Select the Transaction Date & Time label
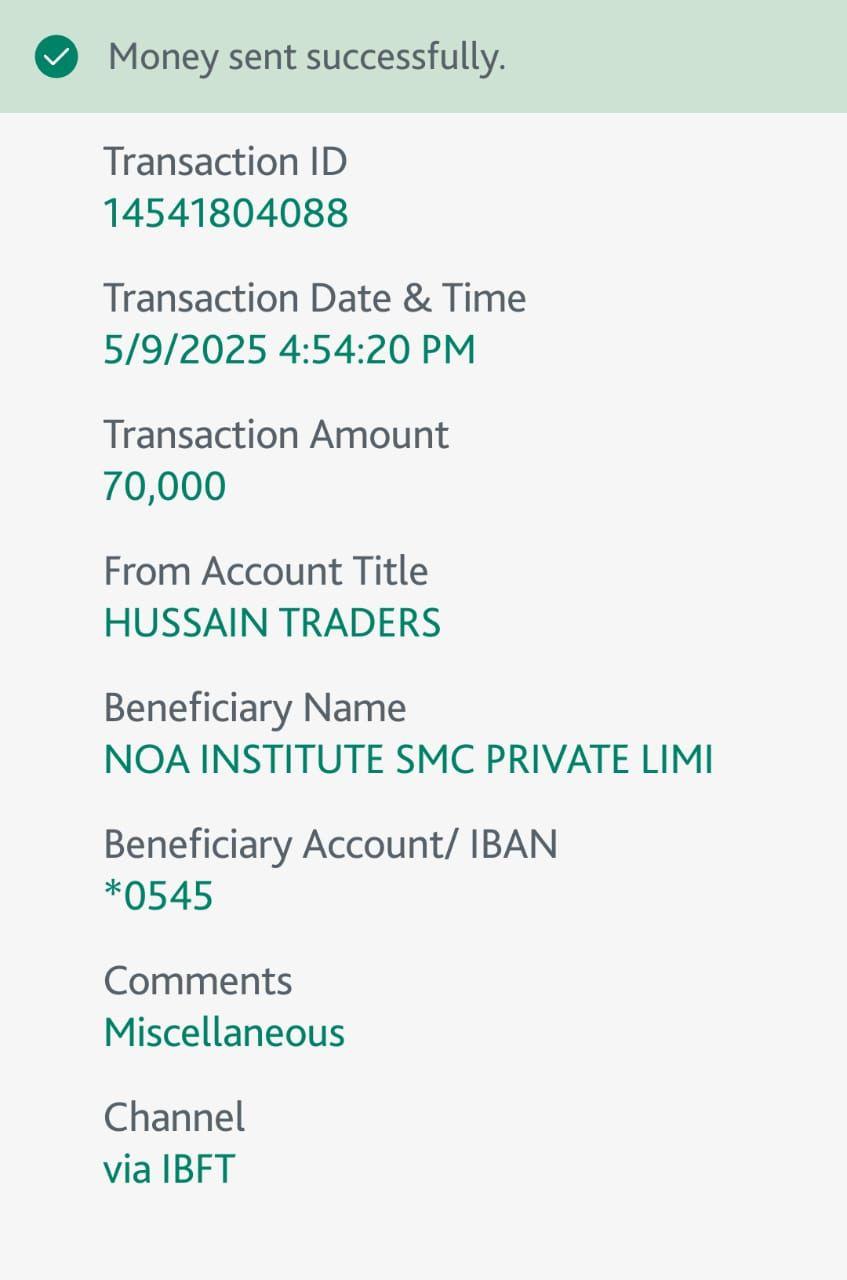 (314, 298)
